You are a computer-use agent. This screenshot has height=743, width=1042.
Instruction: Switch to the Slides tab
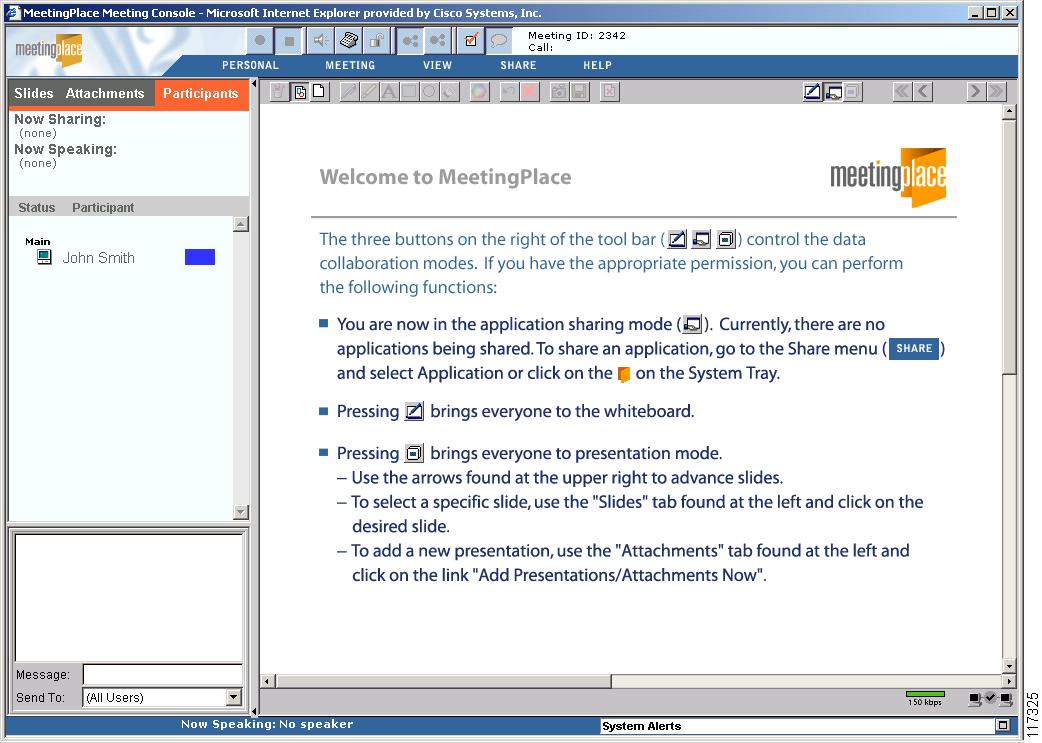pyautogui.click(x=34, y=94)
